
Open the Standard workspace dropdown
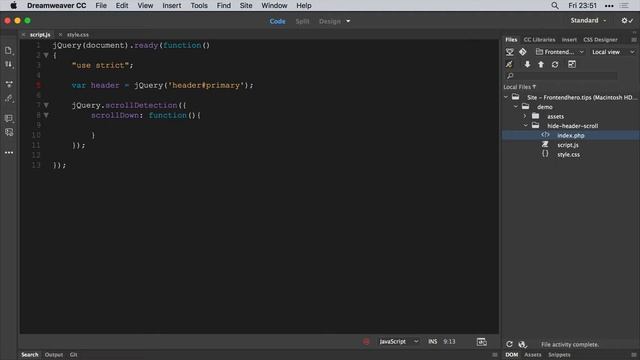tap(588, 20)
